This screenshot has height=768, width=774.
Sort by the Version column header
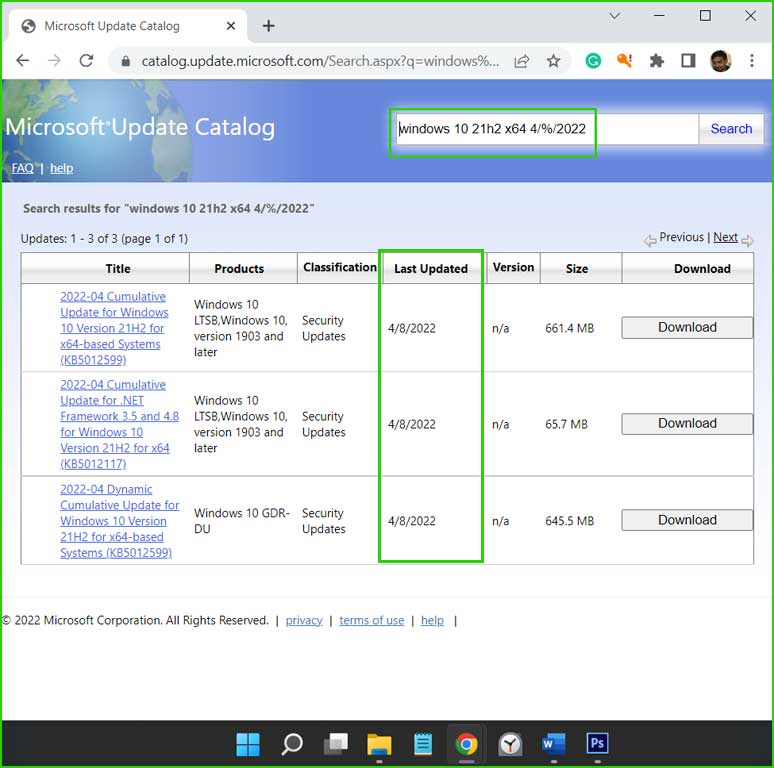(x=513, y=268)
